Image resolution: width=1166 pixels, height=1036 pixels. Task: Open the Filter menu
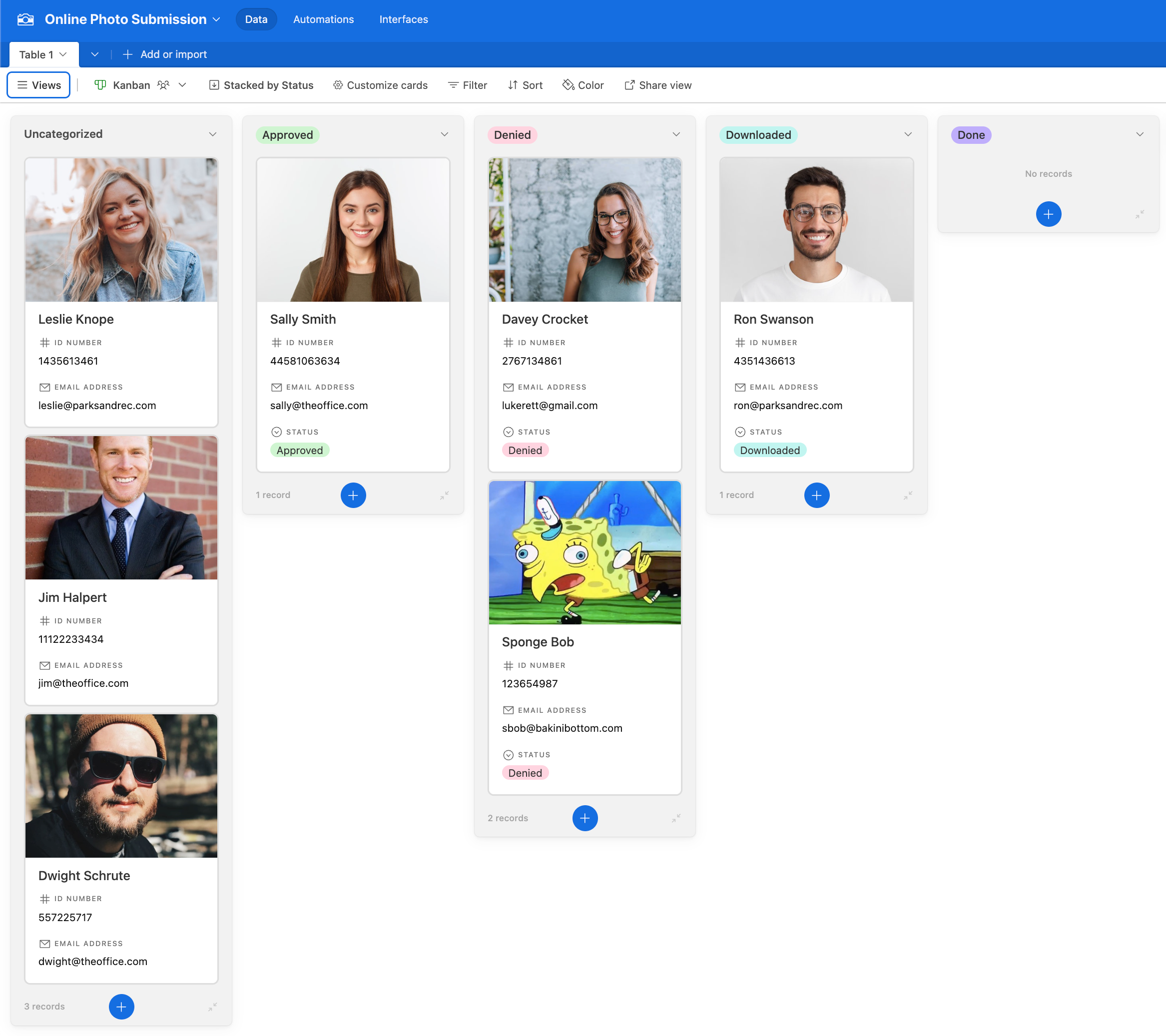pyautogui.click(x=468, y=85)
